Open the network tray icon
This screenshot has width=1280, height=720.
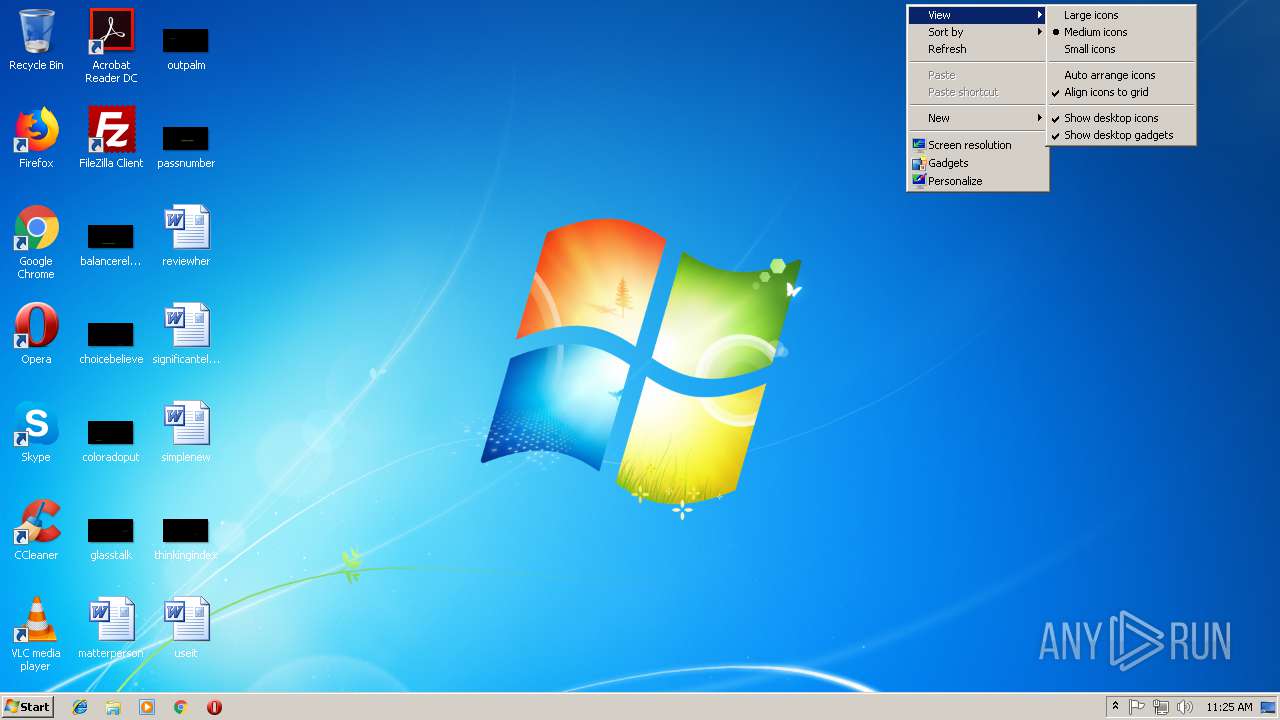tap(1161, 707)
